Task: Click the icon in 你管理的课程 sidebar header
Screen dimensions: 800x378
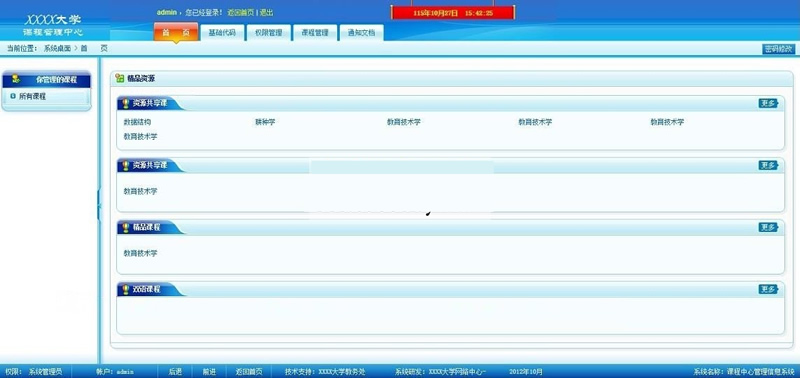Action: coord(16,79)
